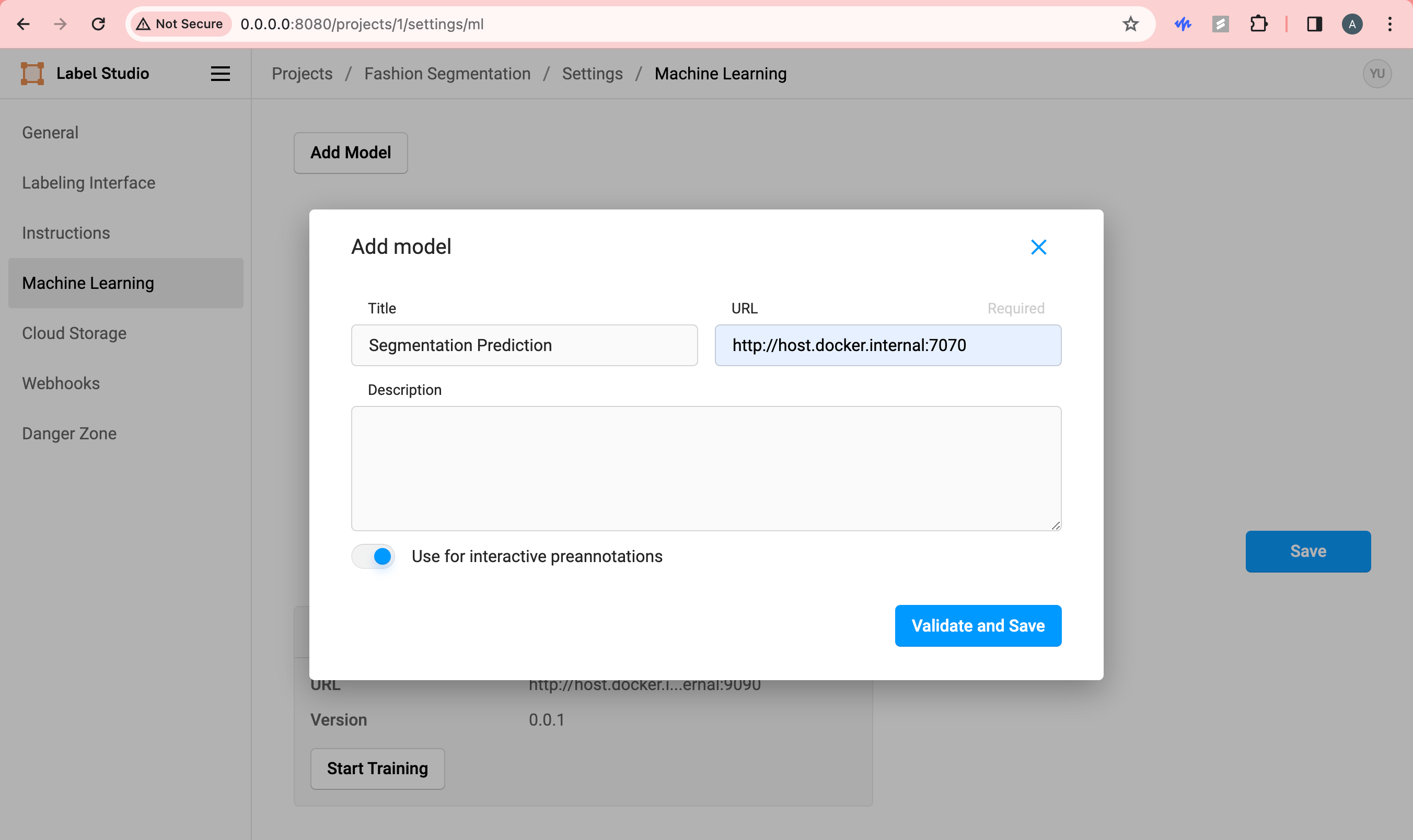Click the URL input field
Viewport: 1413px width, 840px height.
887,345
